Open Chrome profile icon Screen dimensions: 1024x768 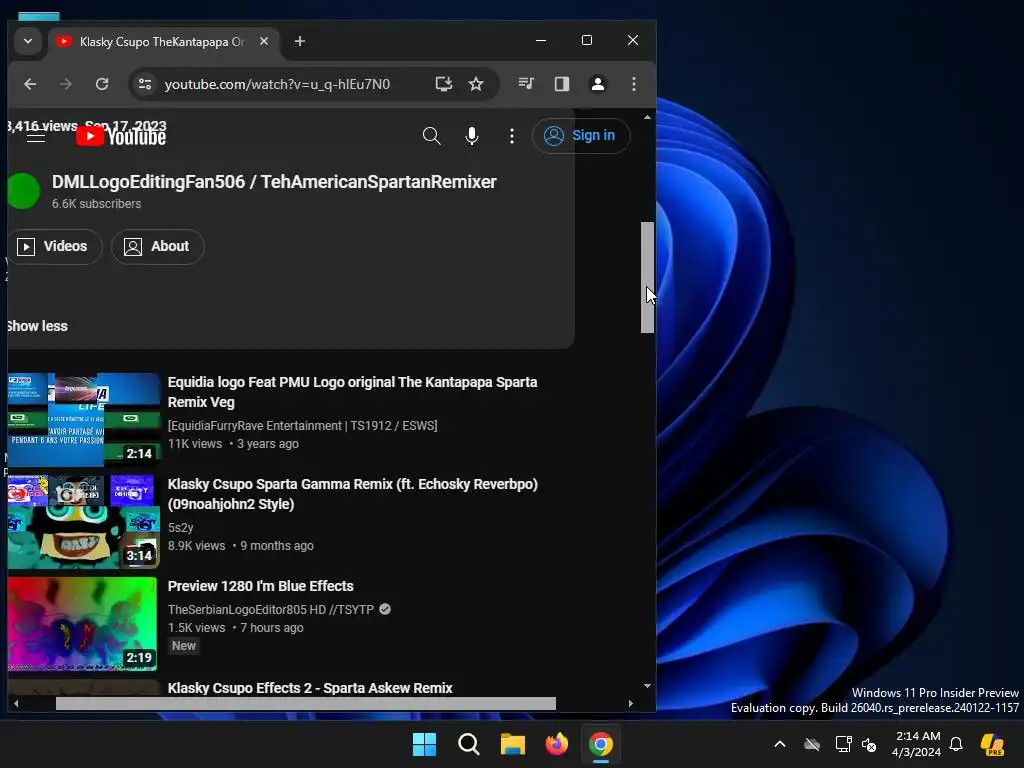pos(598,84)
